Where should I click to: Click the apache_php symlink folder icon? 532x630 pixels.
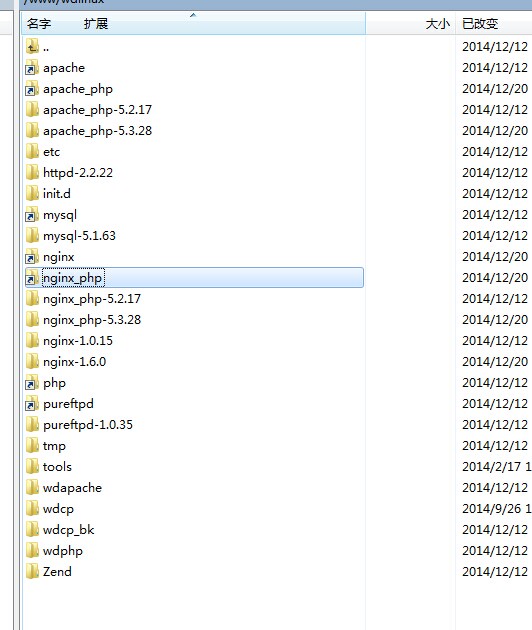(x=32, y=88)
